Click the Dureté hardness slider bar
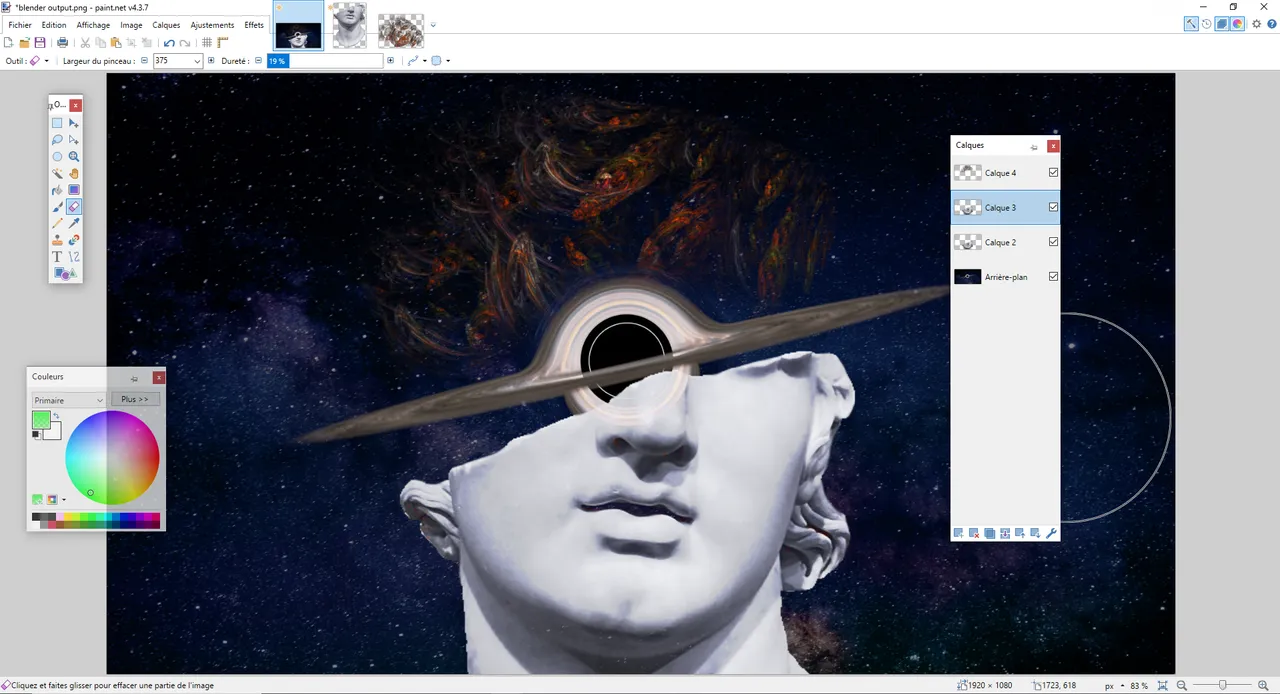 pyautogui.click(x=325, y=61)
